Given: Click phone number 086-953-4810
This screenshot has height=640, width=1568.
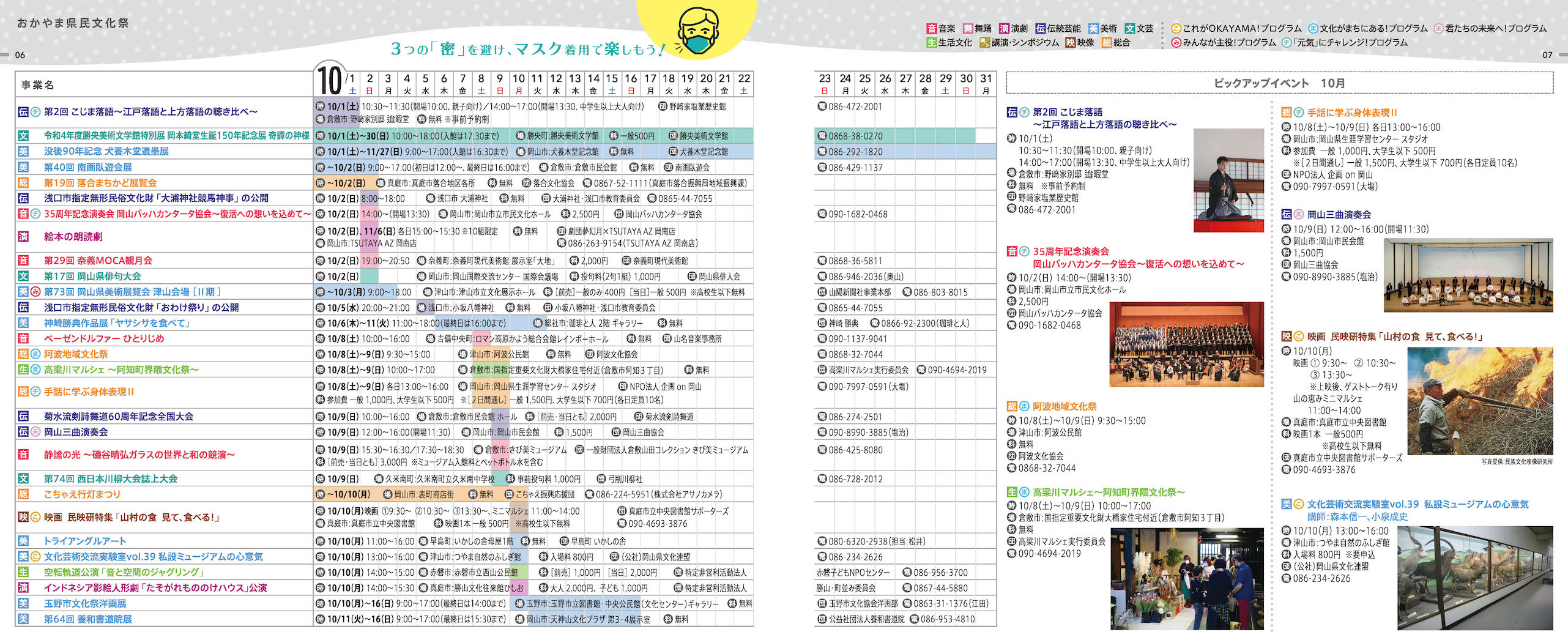Looking at the screenshot, I should point(948,619).
